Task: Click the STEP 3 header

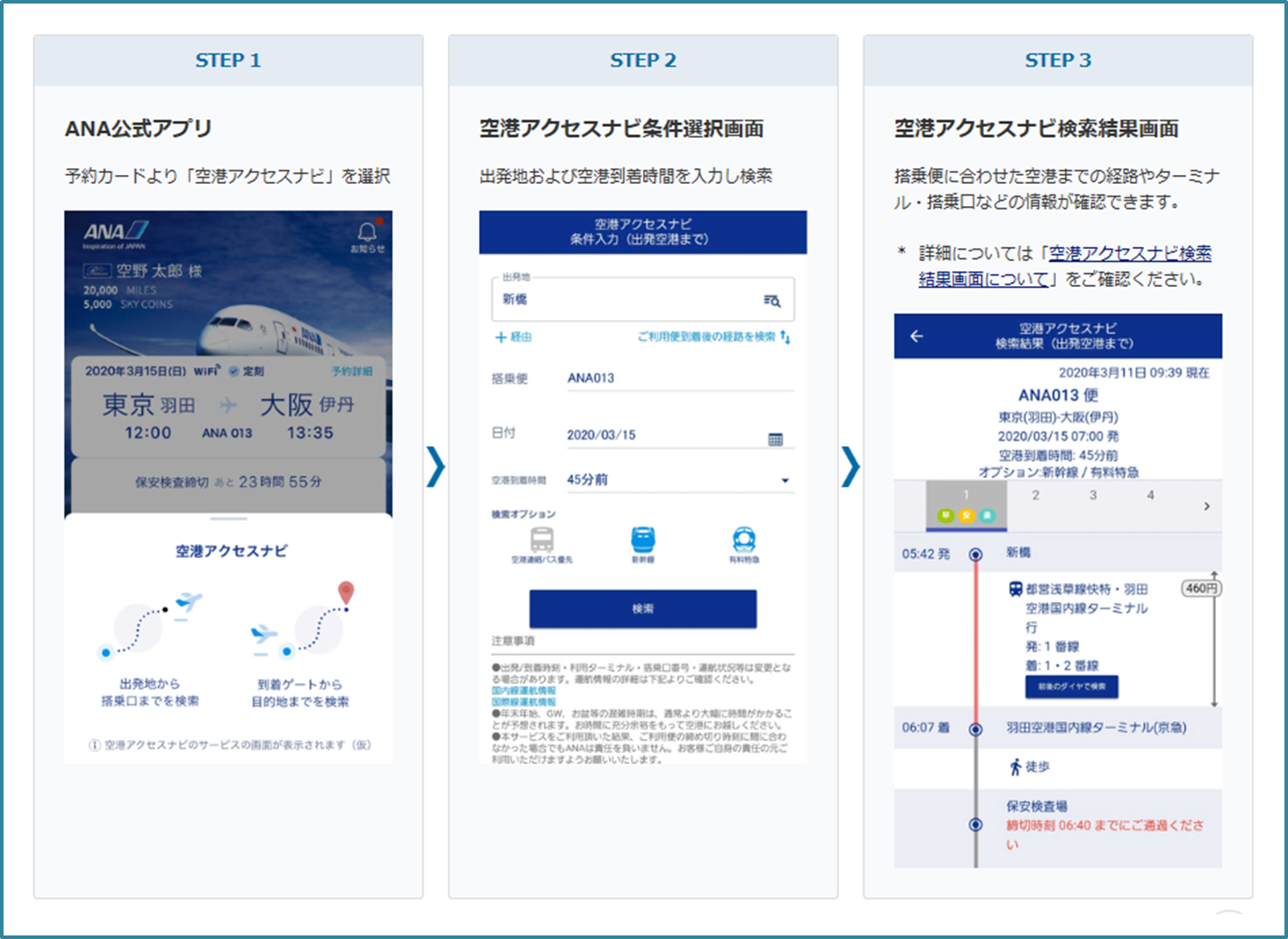Action: click(1058, 60)
